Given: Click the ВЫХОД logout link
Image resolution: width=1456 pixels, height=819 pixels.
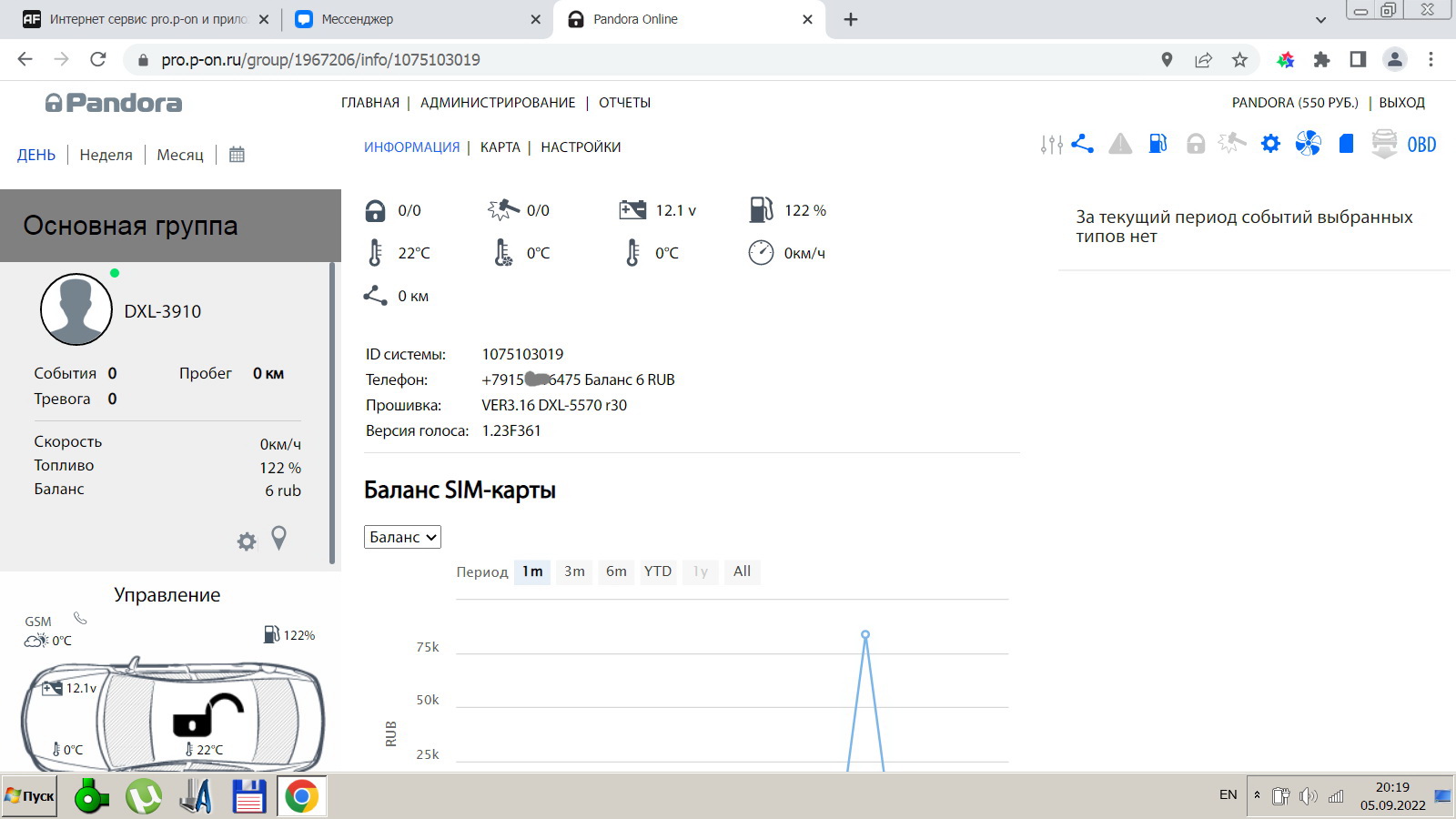Looking at the screenshot, I should [1401, 103].
